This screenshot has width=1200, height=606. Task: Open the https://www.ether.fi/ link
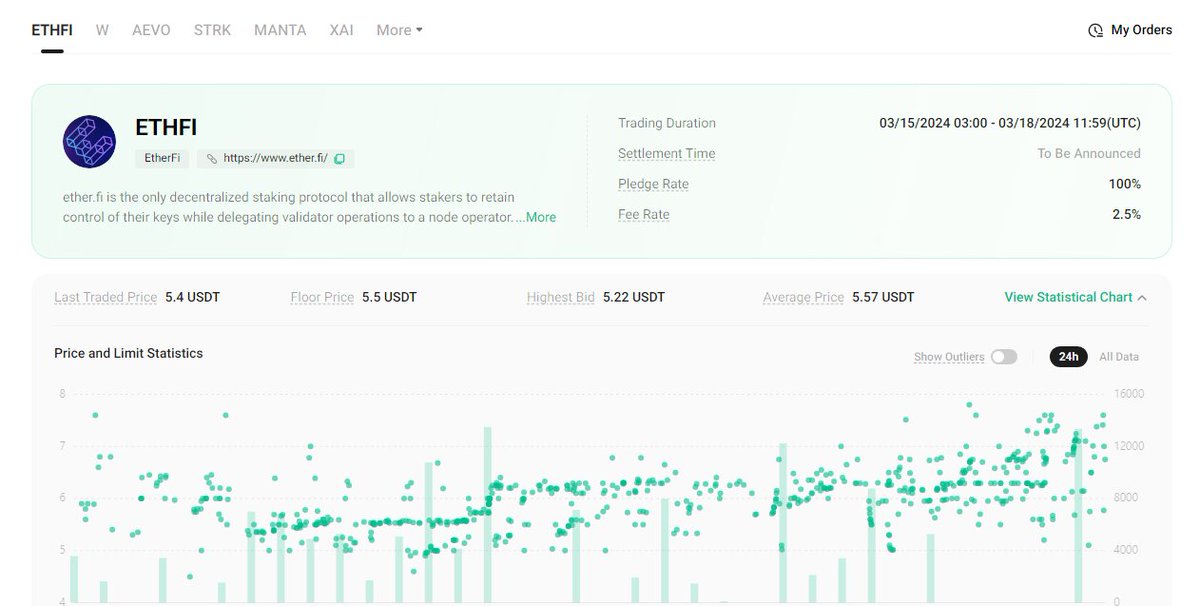click(x=275, y=158)
